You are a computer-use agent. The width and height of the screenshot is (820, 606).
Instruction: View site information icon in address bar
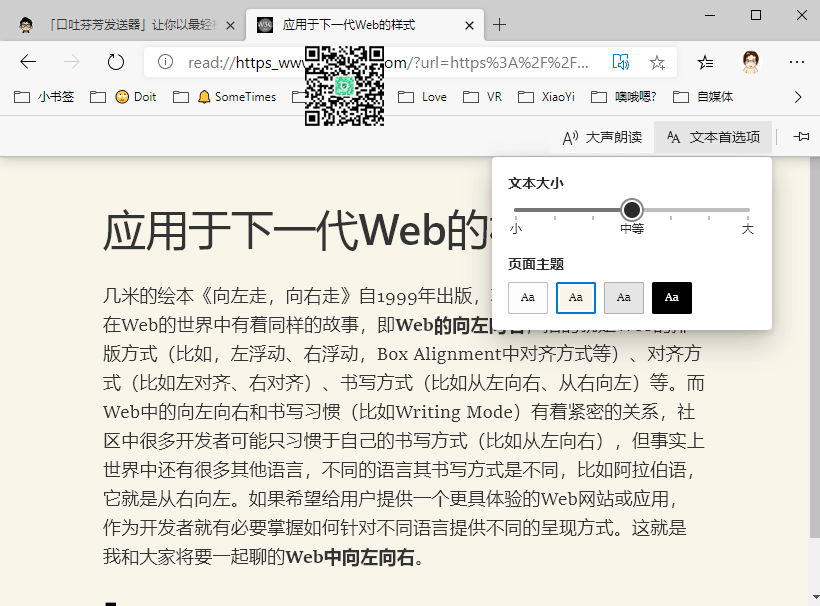tap(165, 62)
